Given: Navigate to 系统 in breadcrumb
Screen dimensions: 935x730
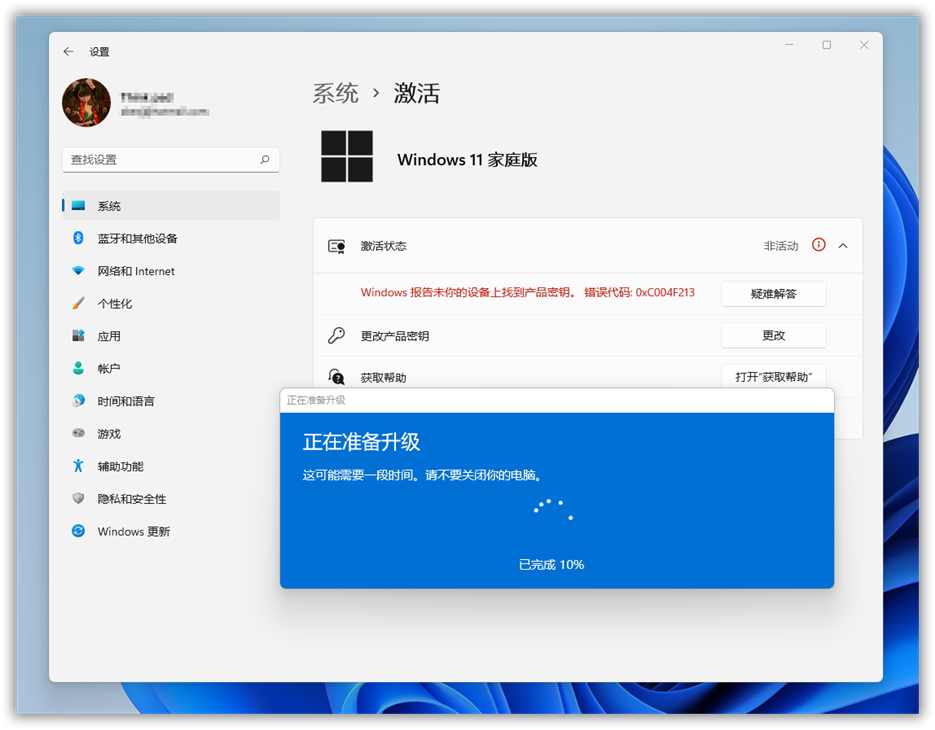Looking at the screenshot, I should 335,94.
